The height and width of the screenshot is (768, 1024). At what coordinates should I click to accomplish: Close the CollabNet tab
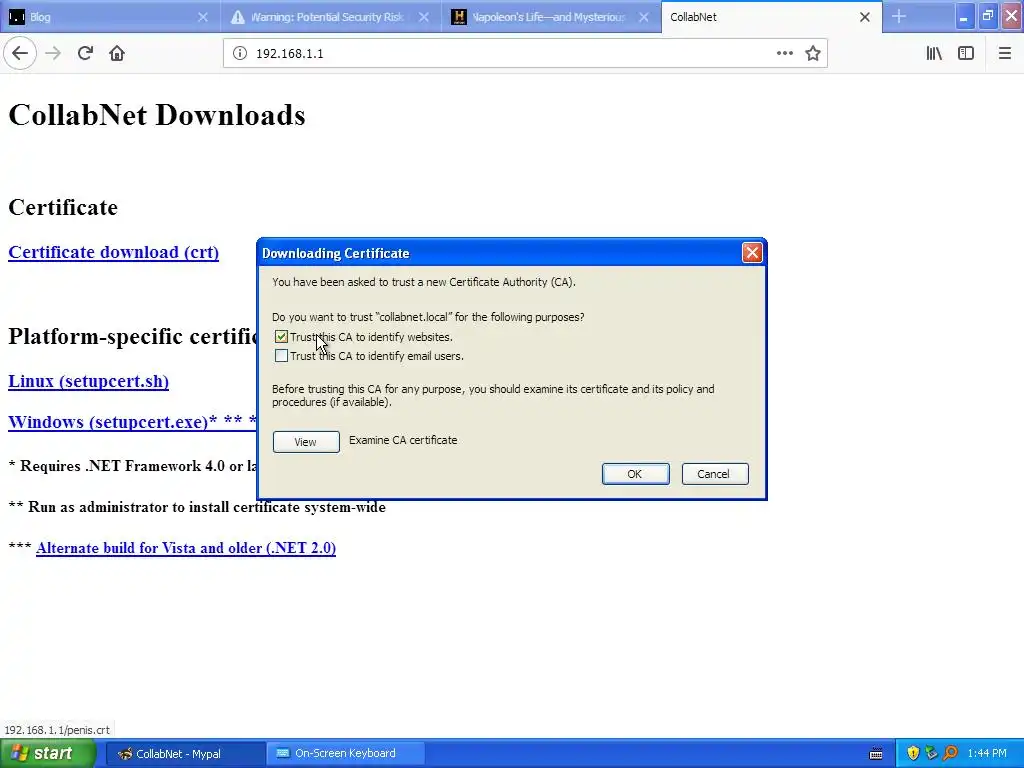pyautogui.click(x=865, y=17)
